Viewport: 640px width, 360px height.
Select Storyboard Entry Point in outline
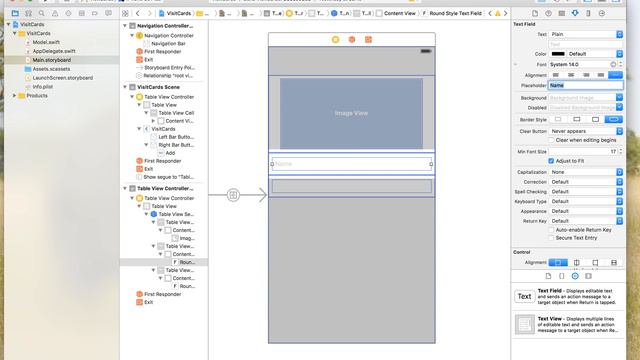point(165,68)
